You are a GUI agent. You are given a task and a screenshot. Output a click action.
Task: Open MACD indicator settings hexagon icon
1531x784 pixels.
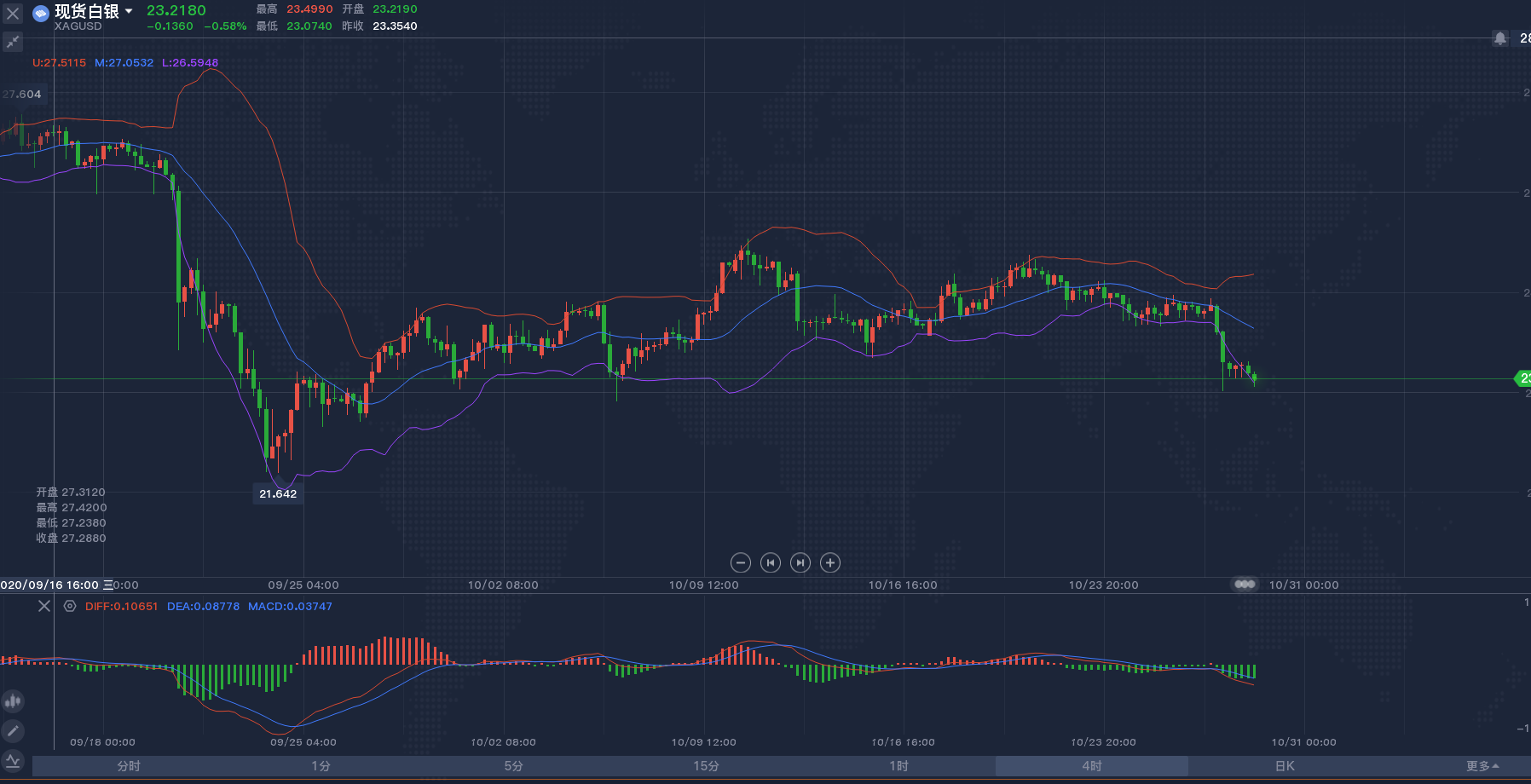(x=70, y=606)
